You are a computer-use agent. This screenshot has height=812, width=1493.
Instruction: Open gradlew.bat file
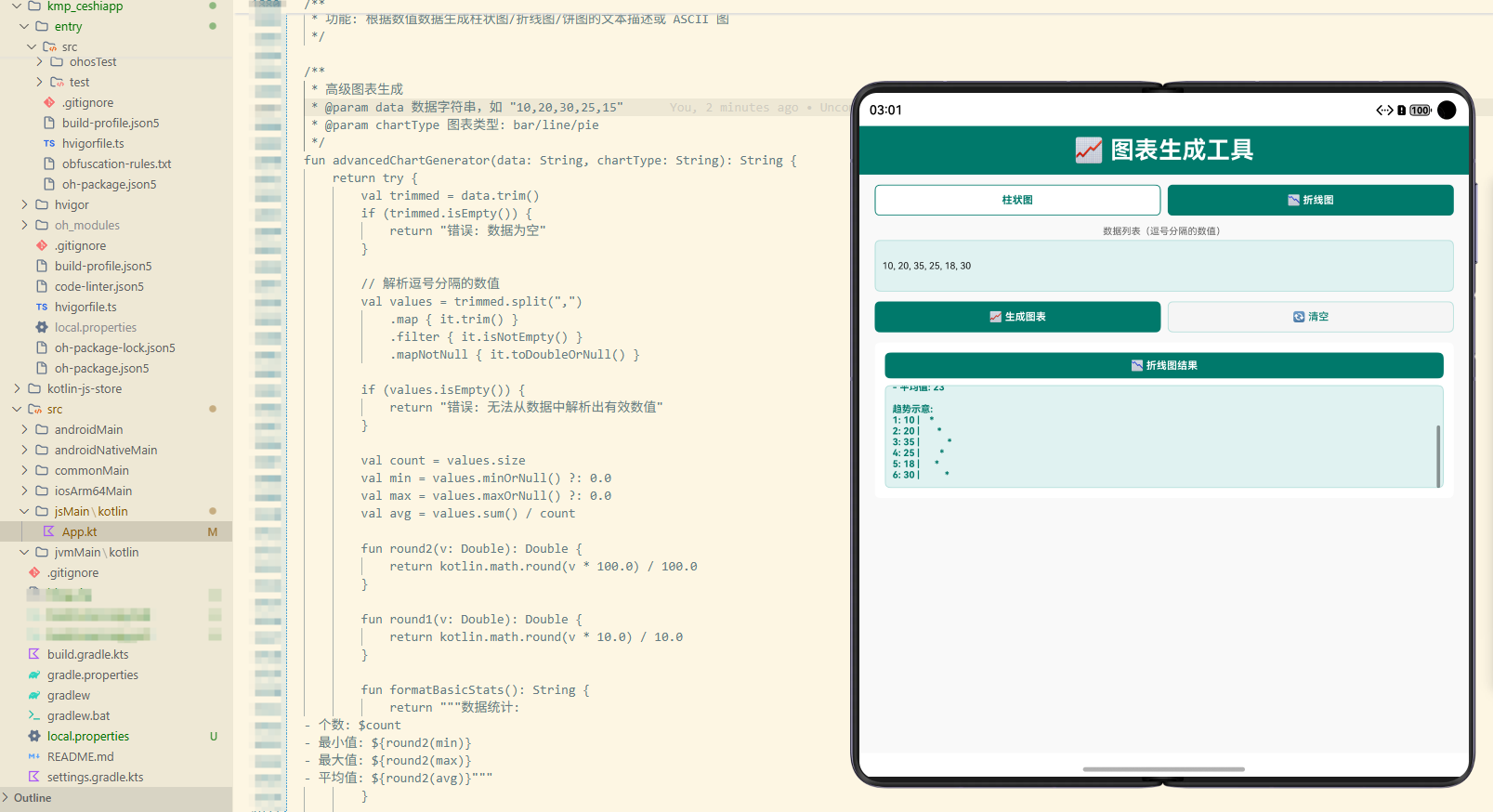click(x=78, y=716)
